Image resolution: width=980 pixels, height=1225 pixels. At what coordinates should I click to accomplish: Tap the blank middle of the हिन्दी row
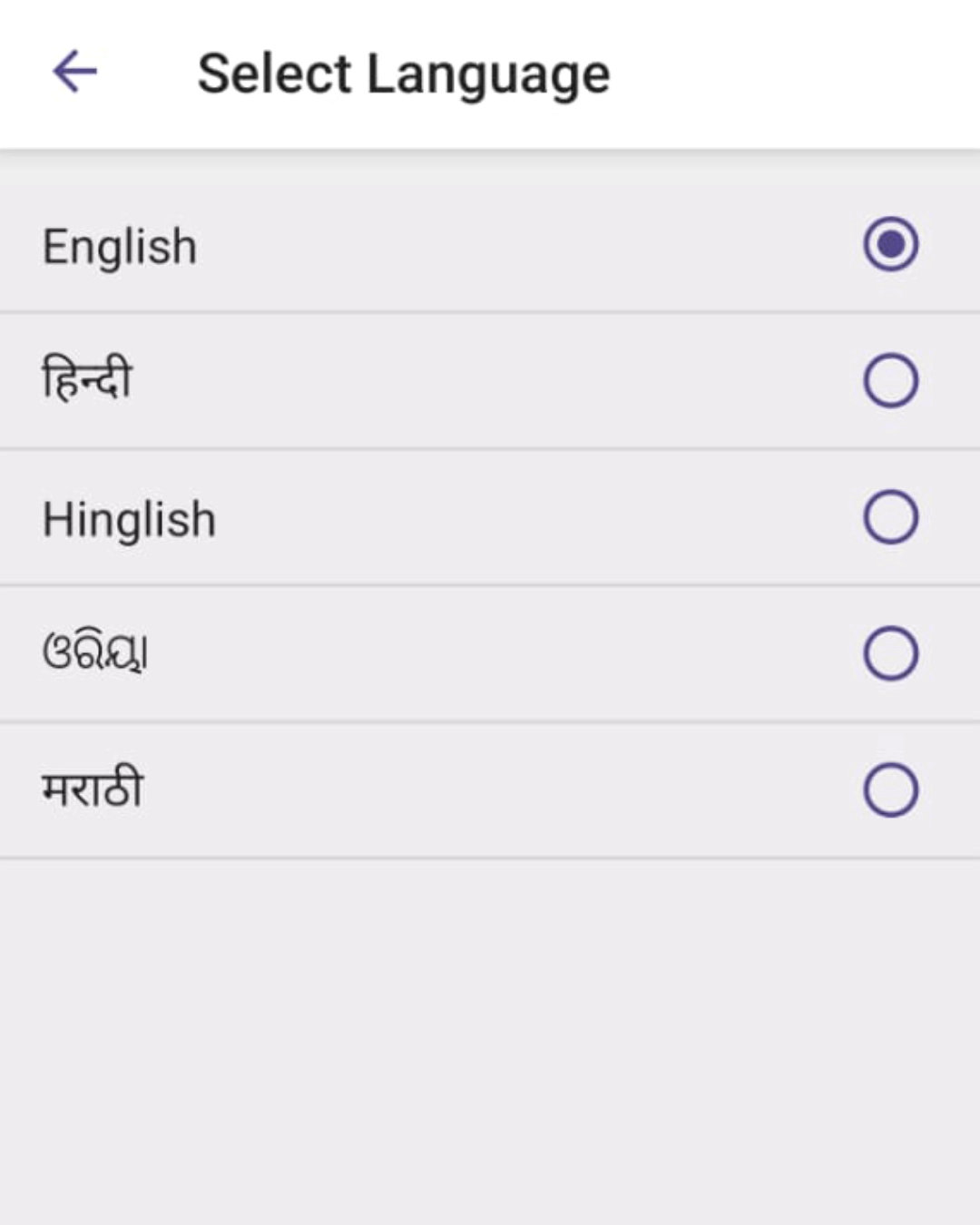tap(497, 380)
